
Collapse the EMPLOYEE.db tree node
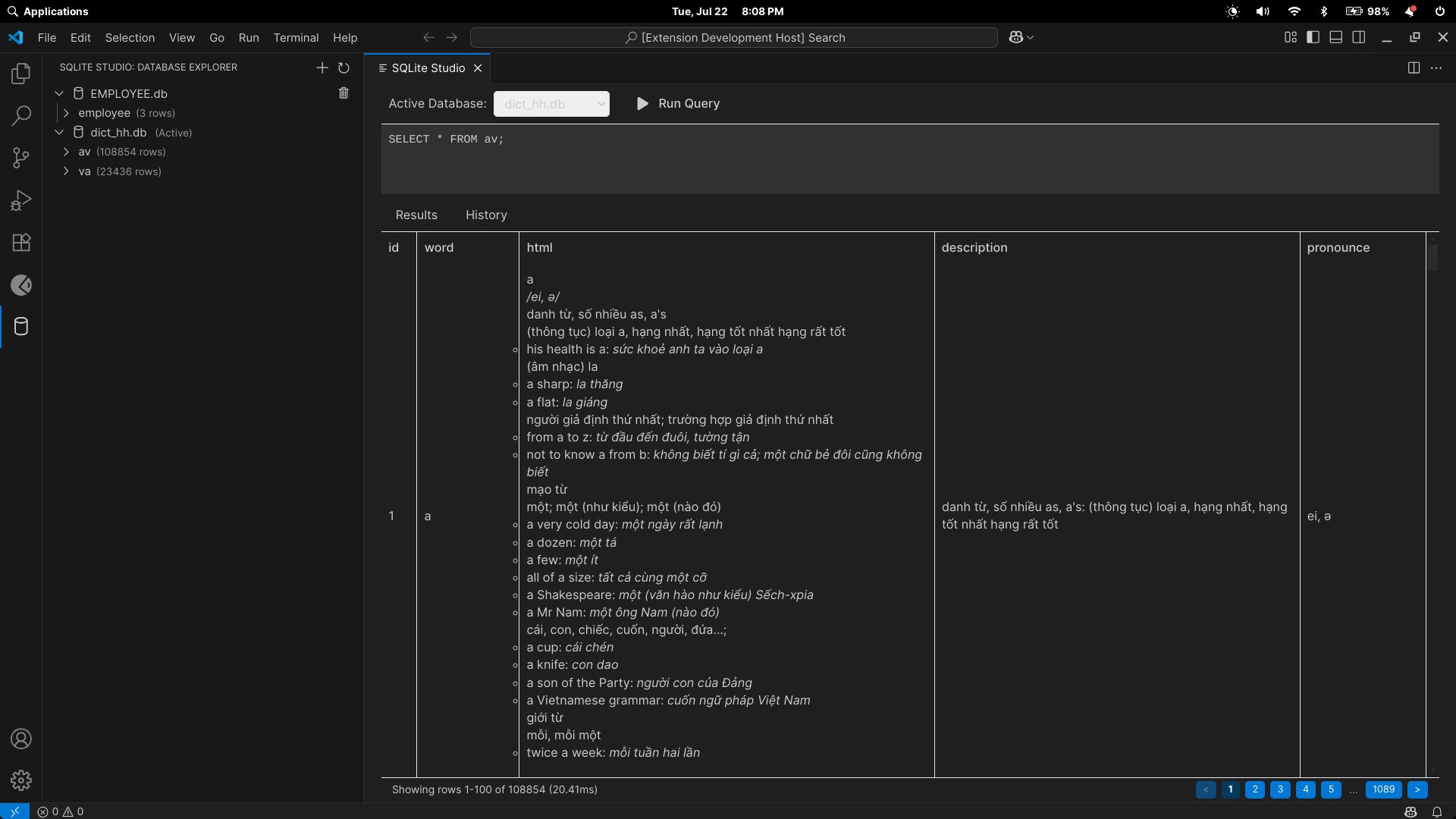pos(59,93)
